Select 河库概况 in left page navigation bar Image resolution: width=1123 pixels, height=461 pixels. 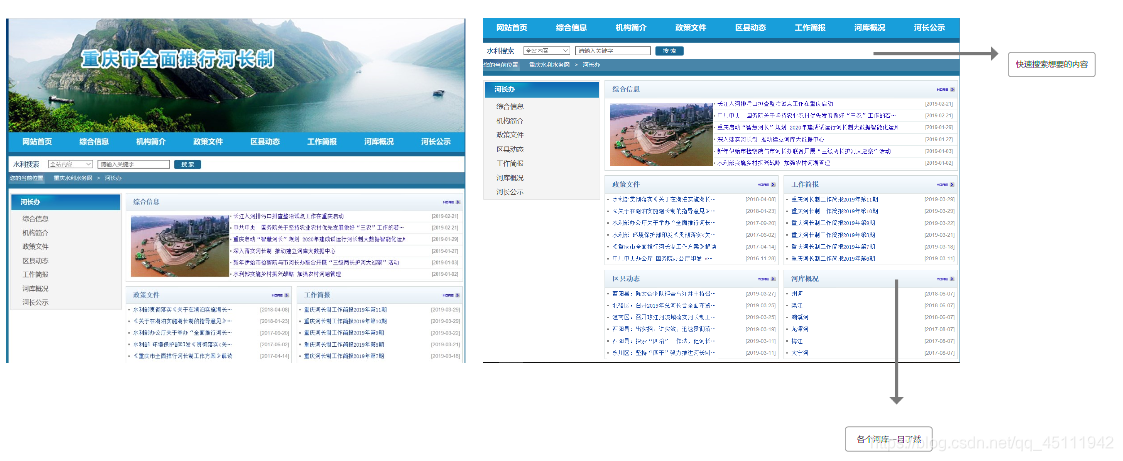point(379,142)
